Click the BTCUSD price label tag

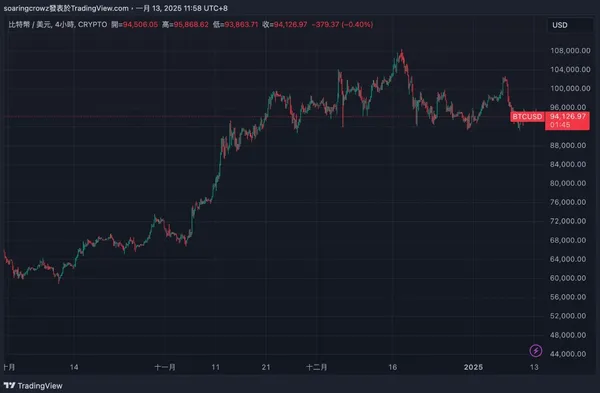pos(527,116)
